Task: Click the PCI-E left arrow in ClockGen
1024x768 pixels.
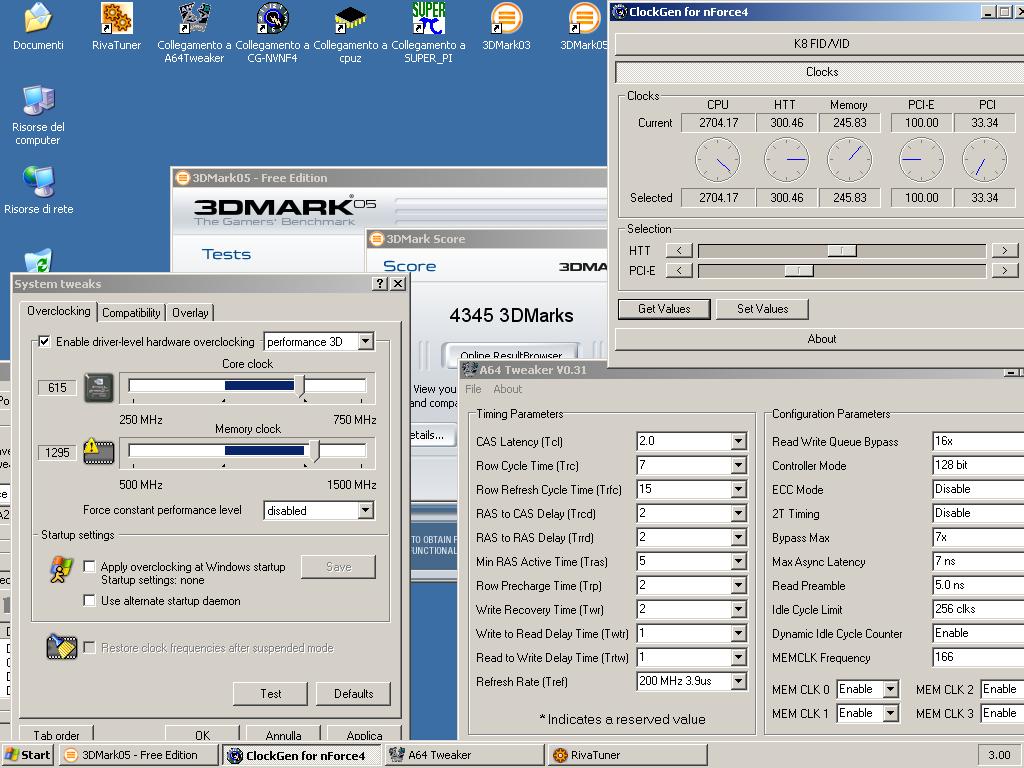Action: [x=679, y=270]
